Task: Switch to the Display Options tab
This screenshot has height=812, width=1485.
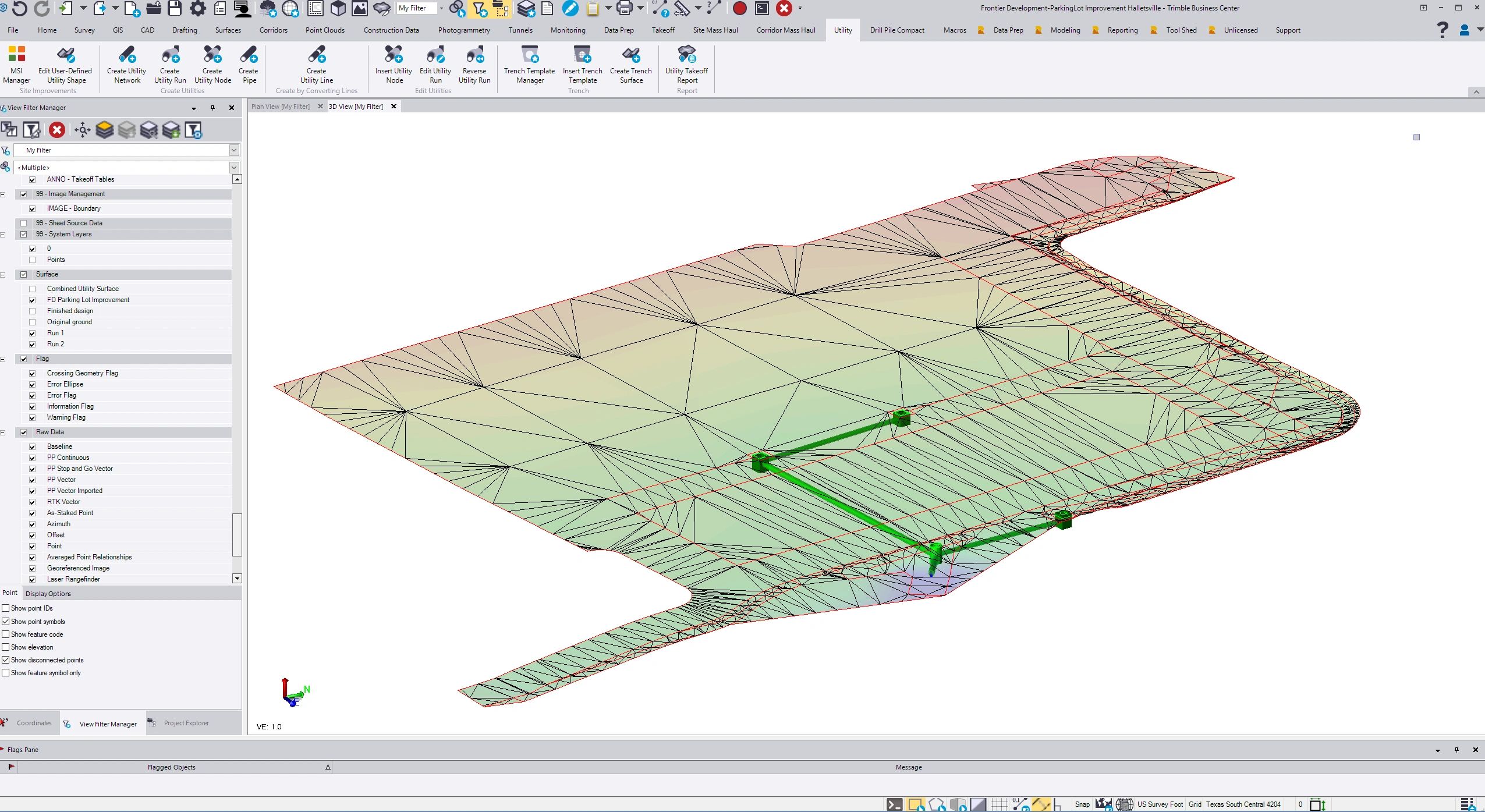Action: (x=49, y=593)
